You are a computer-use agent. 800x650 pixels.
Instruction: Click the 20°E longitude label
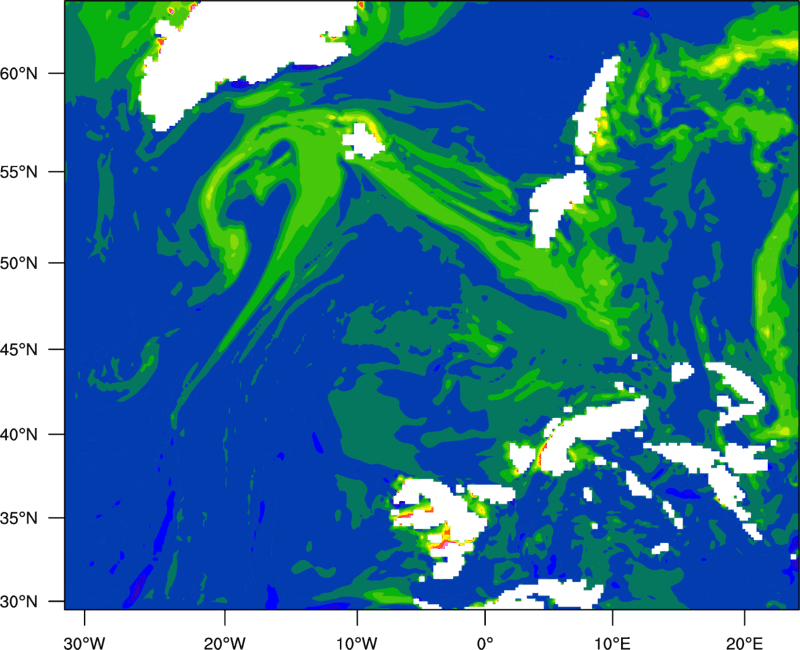(x=744, y=643)
